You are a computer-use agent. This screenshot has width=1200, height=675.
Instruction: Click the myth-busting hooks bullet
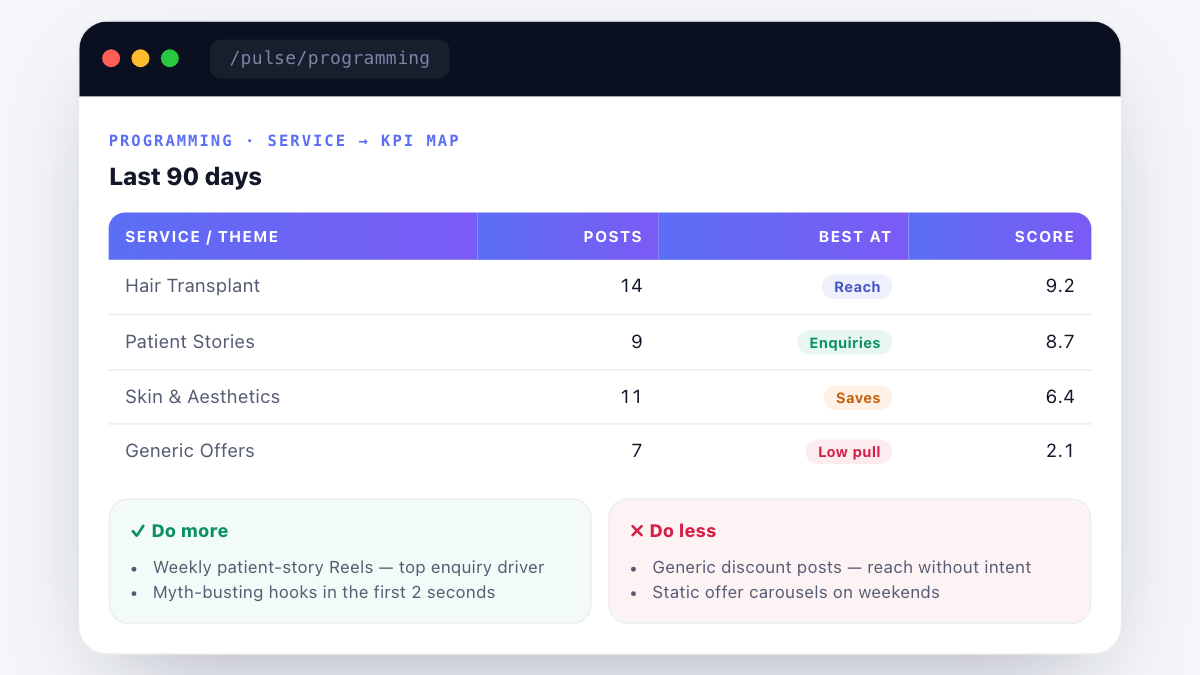pyautogui.click(x=324, y=592)
